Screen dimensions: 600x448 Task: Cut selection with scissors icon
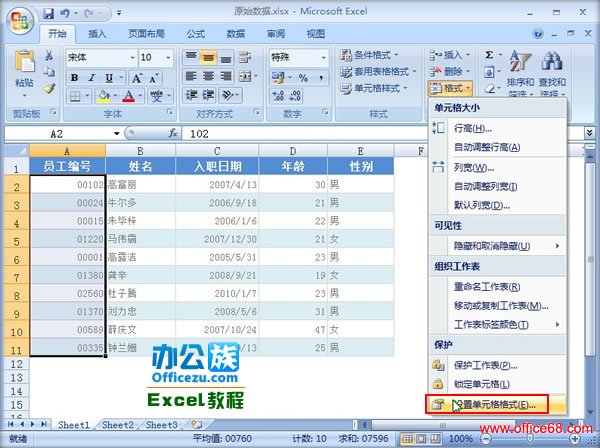[49, 56]
